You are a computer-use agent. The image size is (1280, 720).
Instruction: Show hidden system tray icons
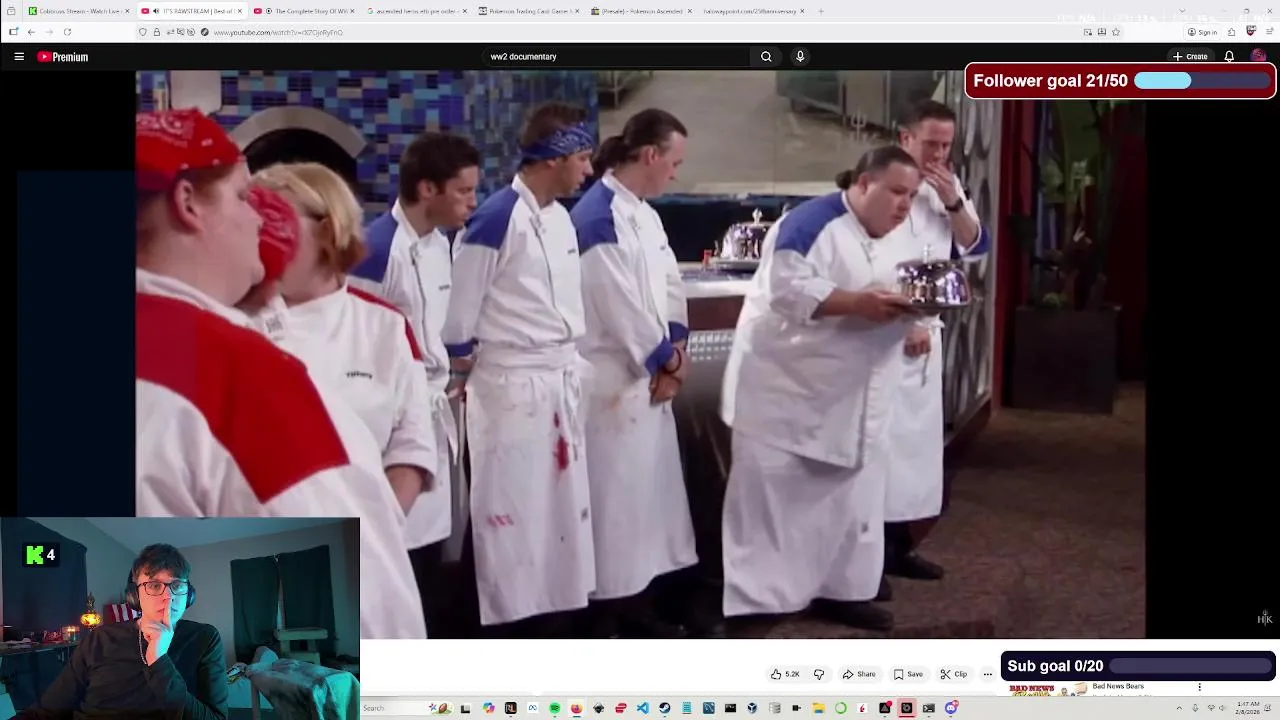(x=1179, y=708)
